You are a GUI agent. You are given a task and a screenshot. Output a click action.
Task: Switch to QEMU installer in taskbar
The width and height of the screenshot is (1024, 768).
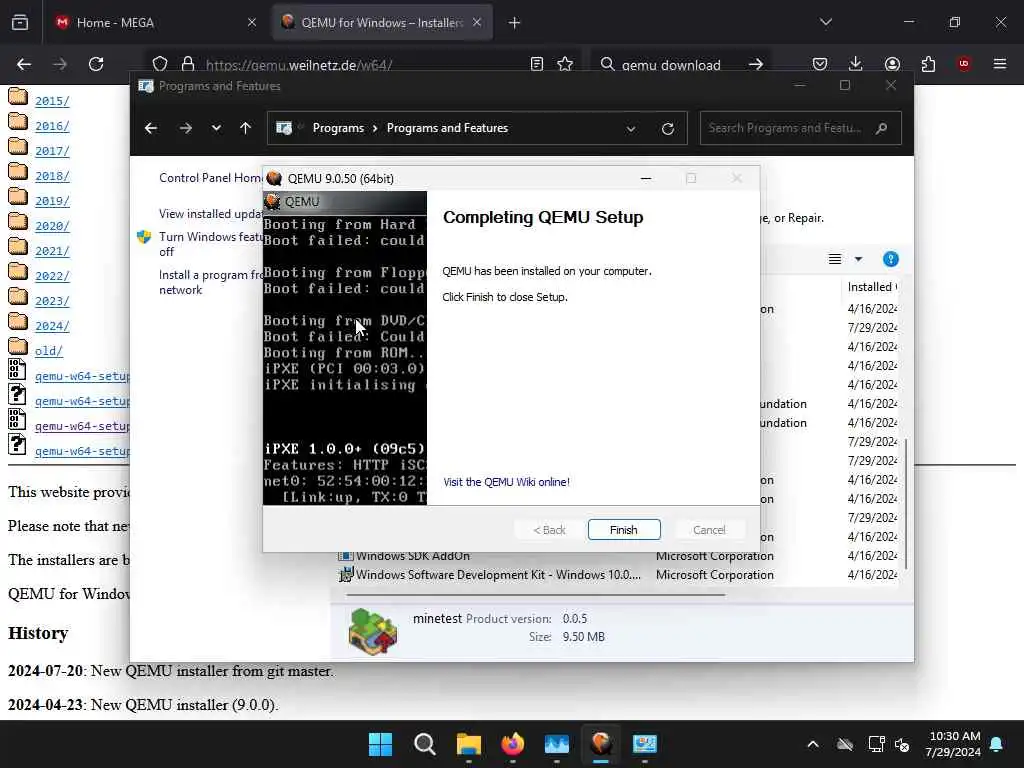601,744
